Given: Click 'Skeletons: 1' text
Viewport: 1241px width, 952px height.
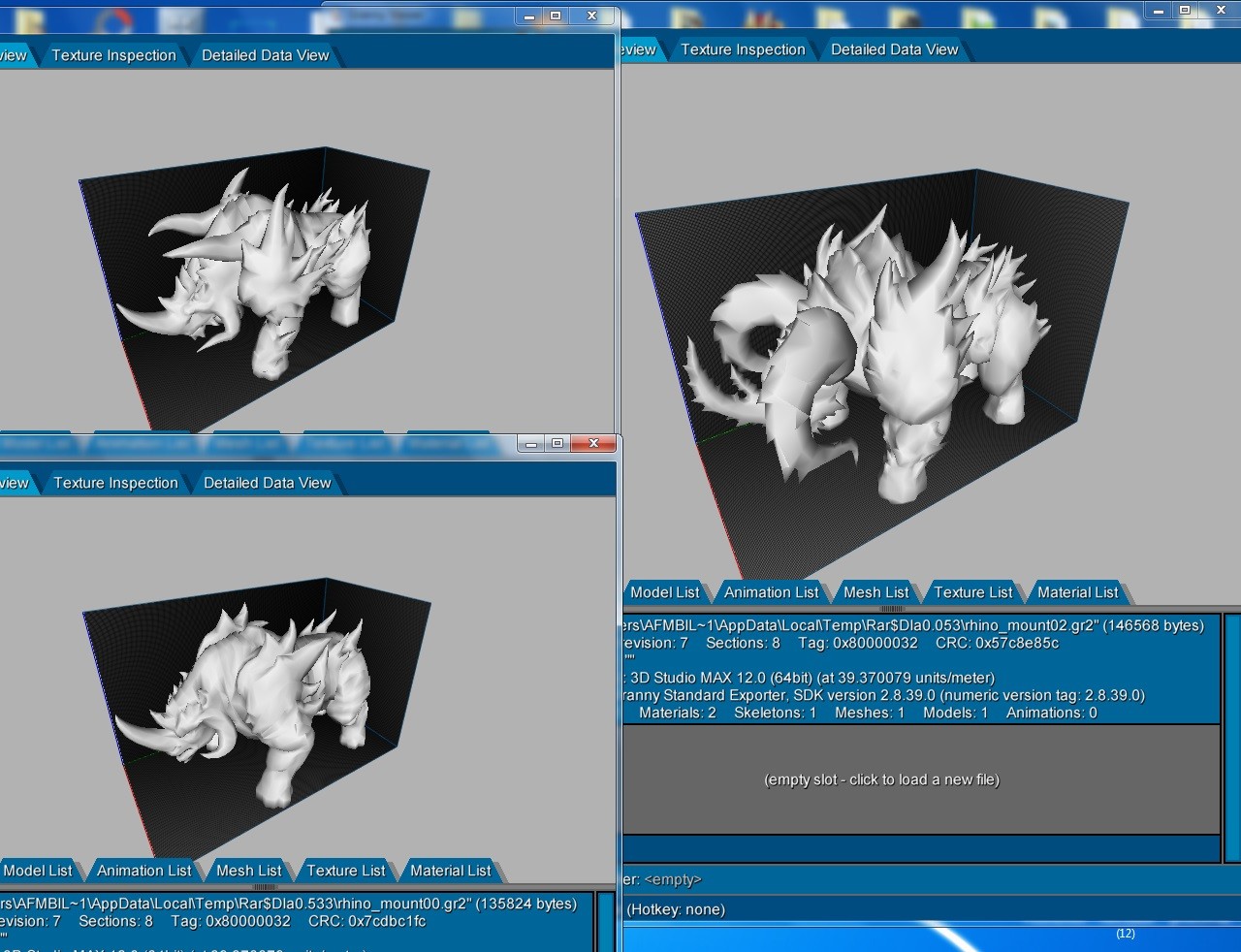Looking at the screenshot, I should [775, 713].
